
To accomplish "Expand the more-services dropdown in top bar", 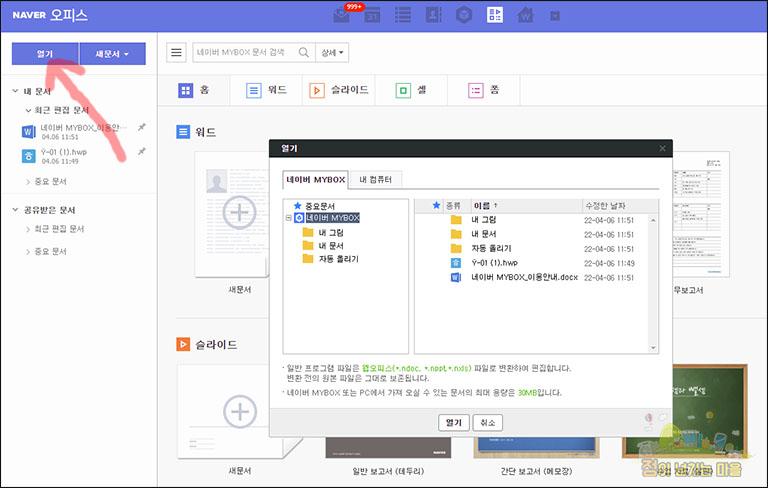I will coord(555,16).
